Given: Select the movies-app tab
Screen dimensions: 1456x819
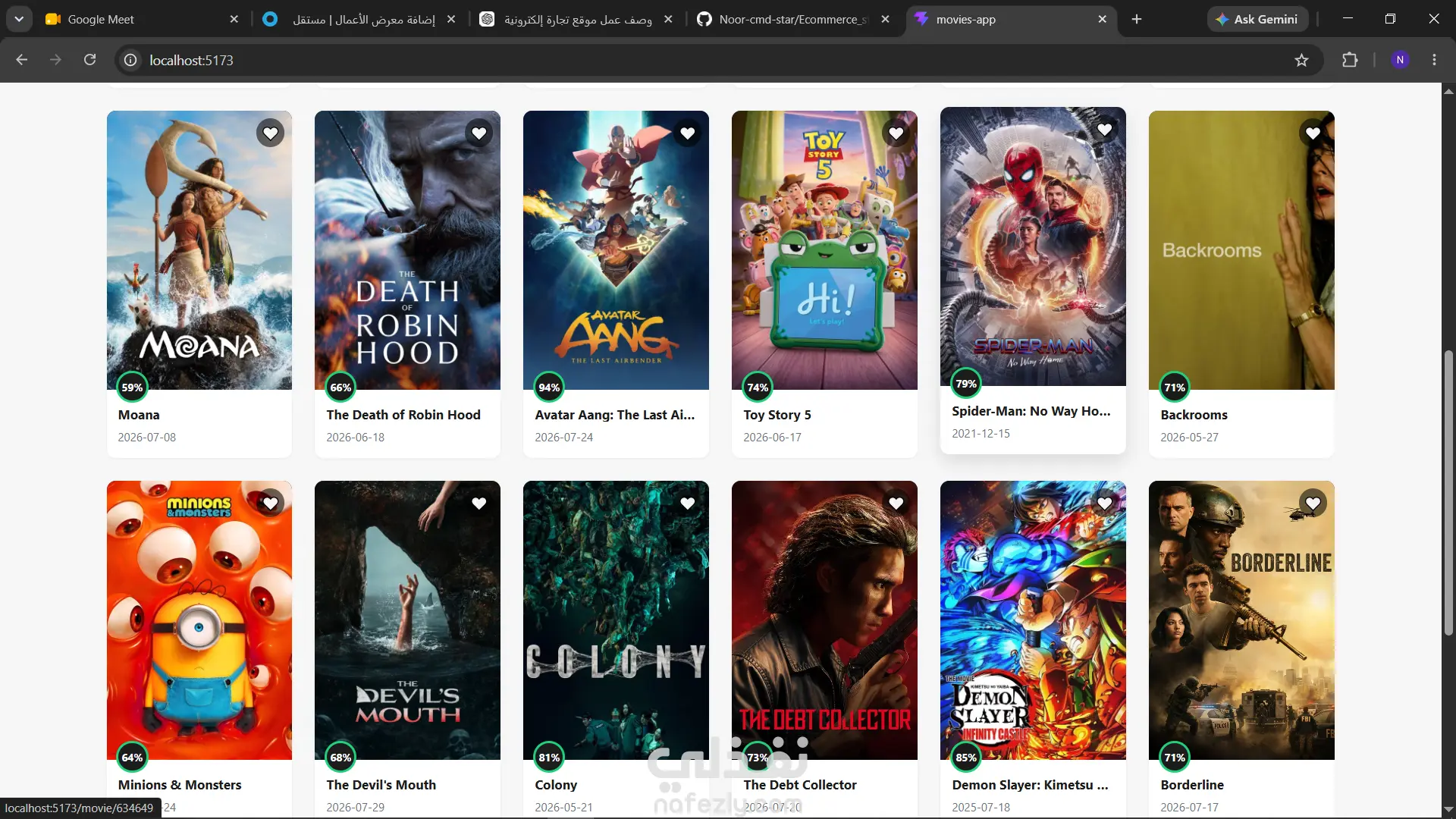Looking at the screenshot, I should 1012,19.
